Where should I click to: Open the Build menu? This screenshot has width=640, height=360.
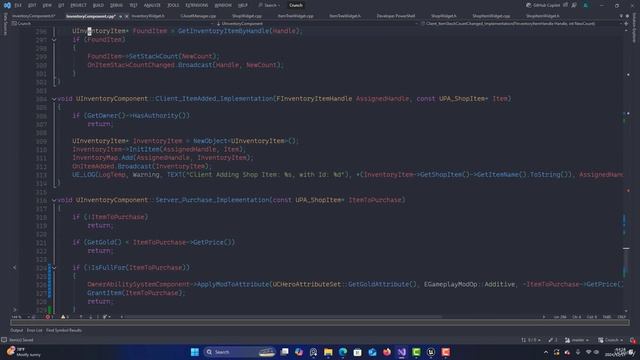(x=98, y=5)
